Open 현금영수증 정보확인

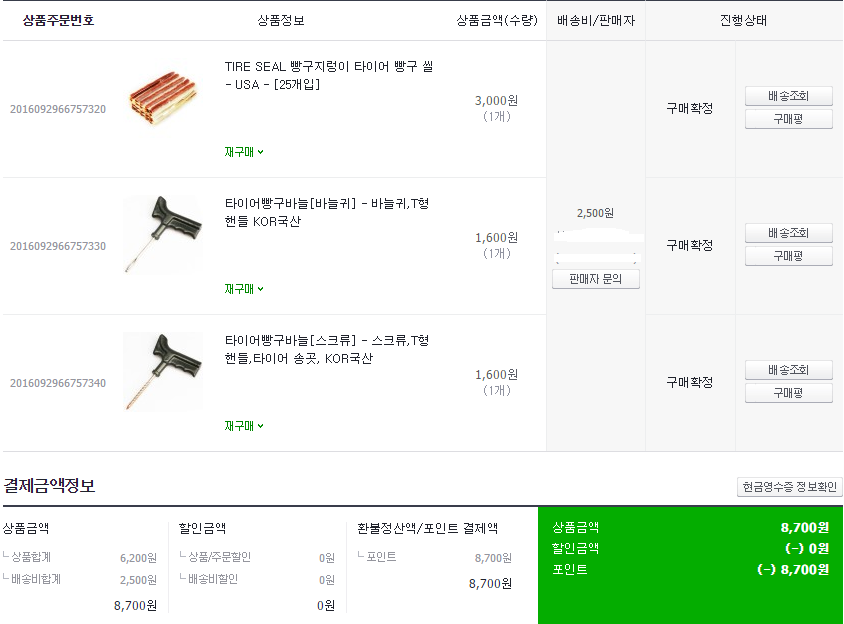(x=789, y=487)
